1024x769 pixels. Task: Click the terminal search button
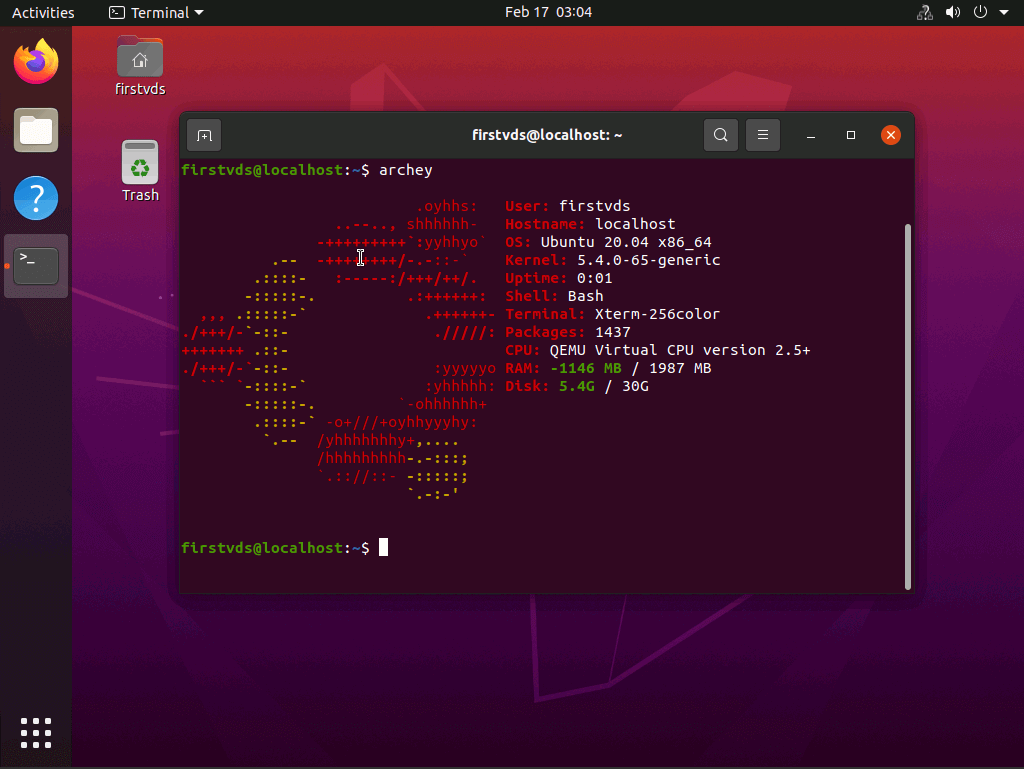(720, 135)
